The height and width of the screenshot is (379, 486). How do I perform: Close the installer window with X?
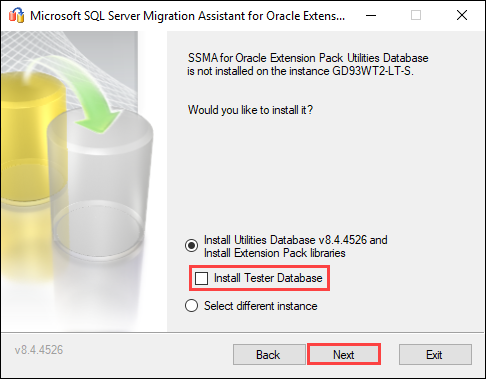pyautogui.click(x=462, y=15)
